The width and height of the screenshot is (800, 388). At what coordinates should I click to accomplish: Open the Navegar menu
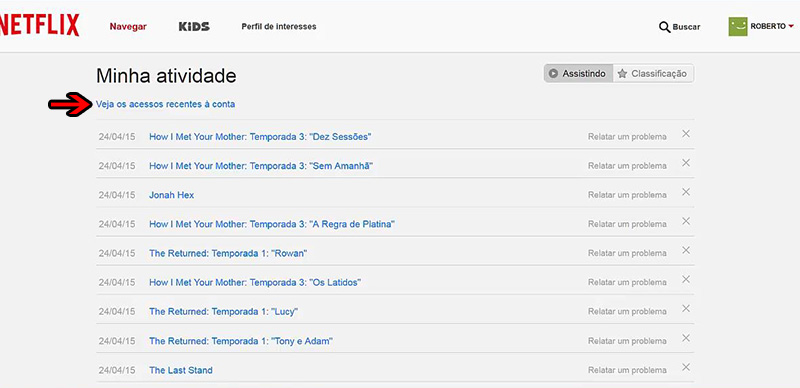pos(128,27)
